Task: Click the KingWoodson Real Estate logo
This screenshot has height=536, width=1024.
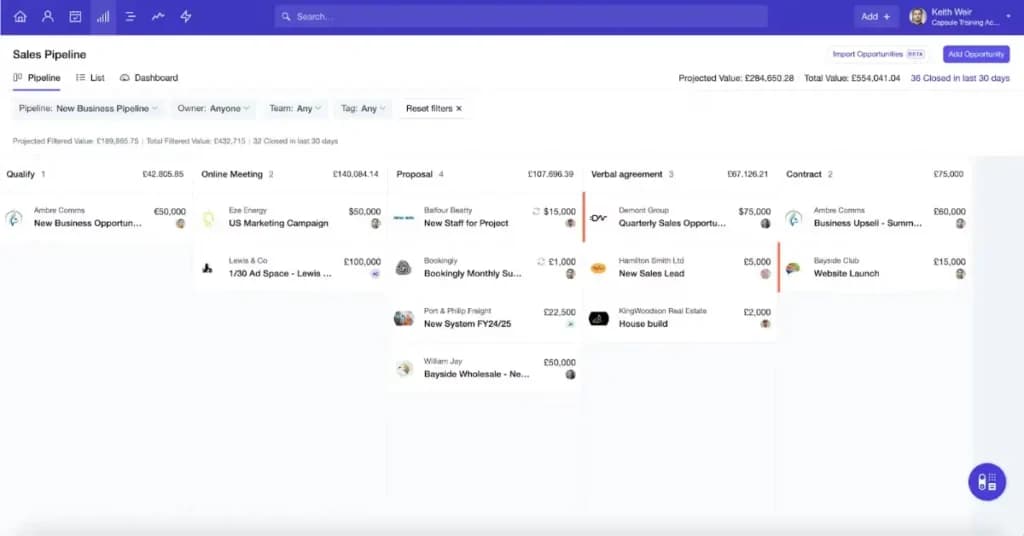Action: [599, 318]
